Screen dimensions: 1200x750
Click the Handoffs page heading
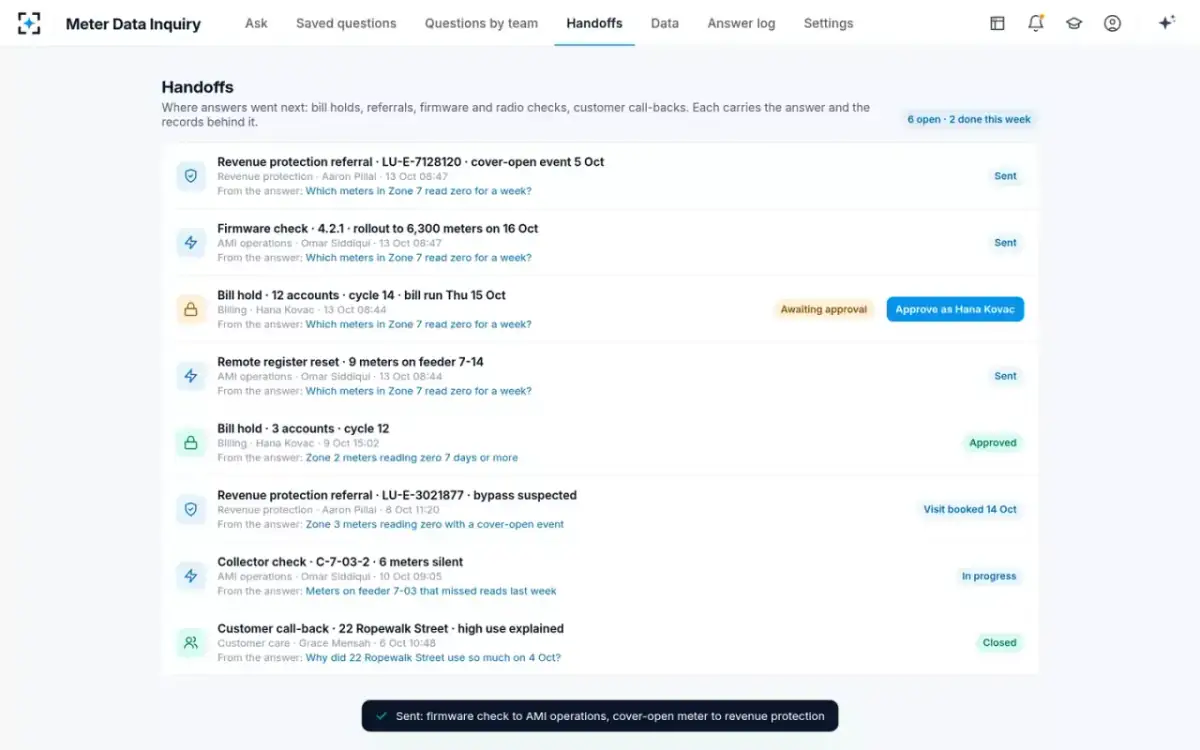point(198,88)
